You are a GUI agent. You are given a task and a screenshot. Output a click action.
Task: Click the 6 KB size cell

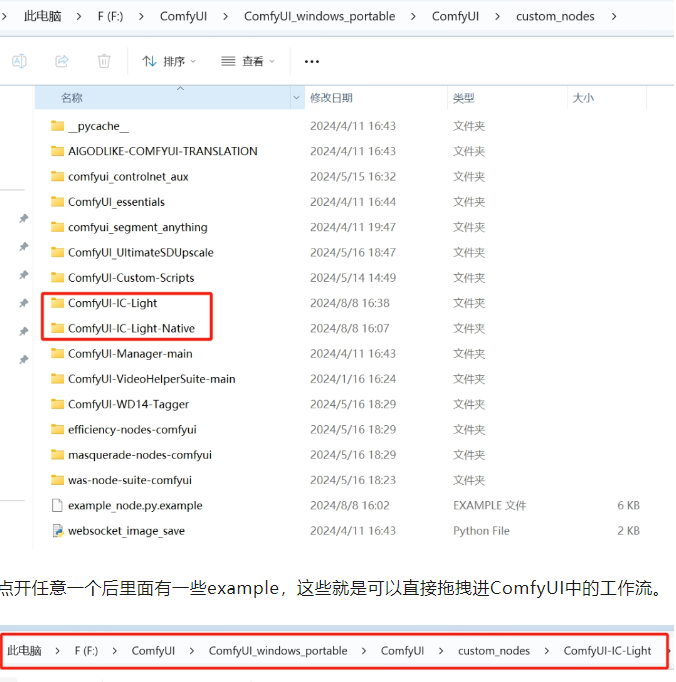pos(628,505)
